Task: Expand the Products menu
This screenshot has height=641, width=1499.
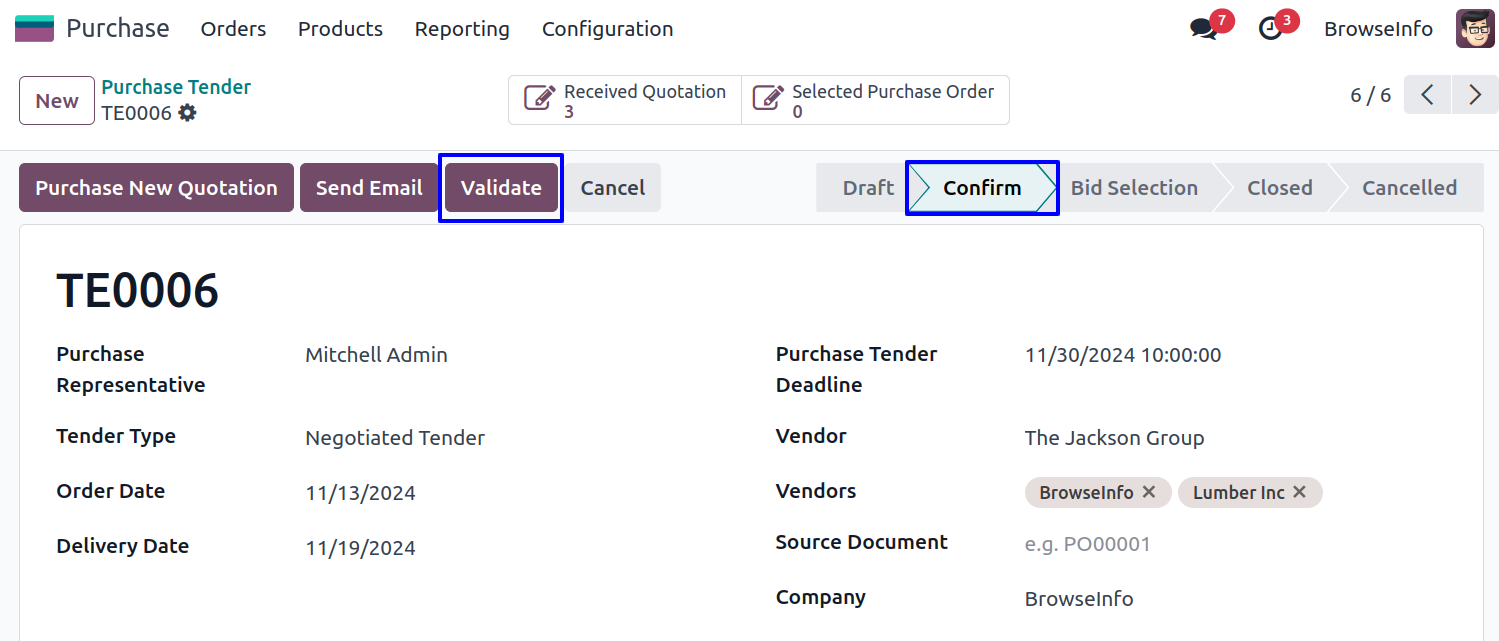Action: [340, 29]
